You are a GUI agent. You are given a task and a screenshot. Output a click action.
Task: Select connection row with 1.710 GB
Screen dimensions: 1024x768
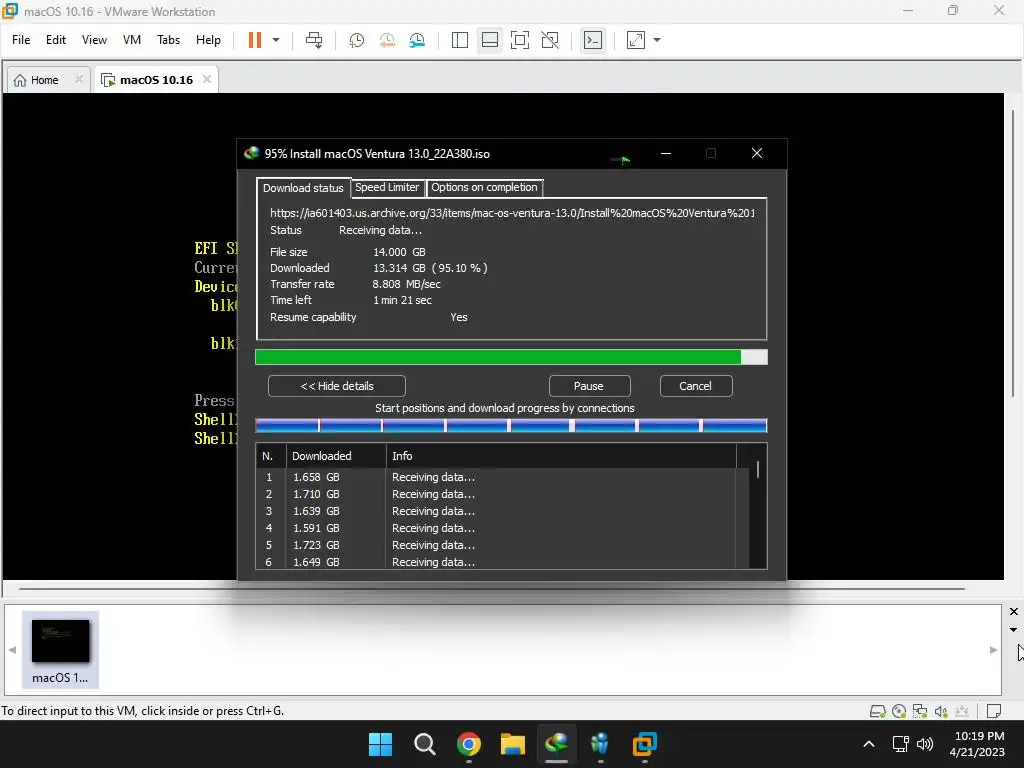502,494
